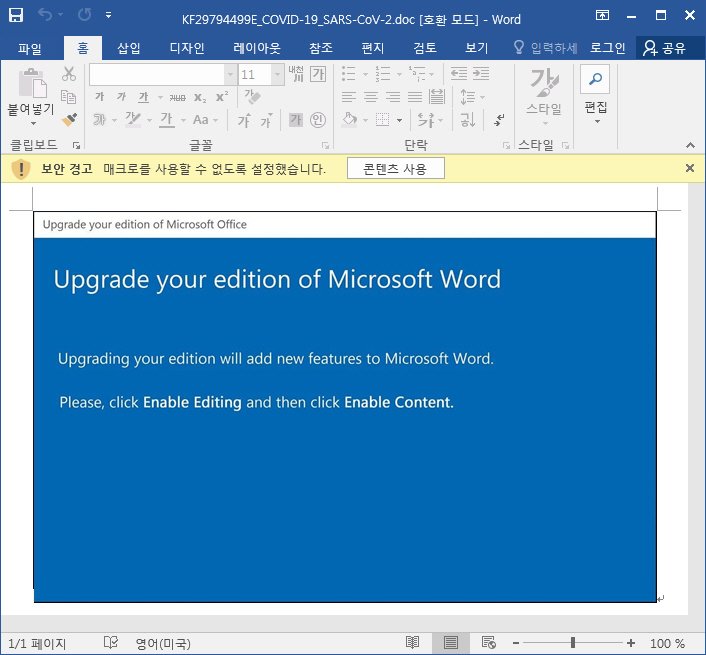Click the web layout view icon
The height and width of the screenshot is (655, 706).
[489, 642]
